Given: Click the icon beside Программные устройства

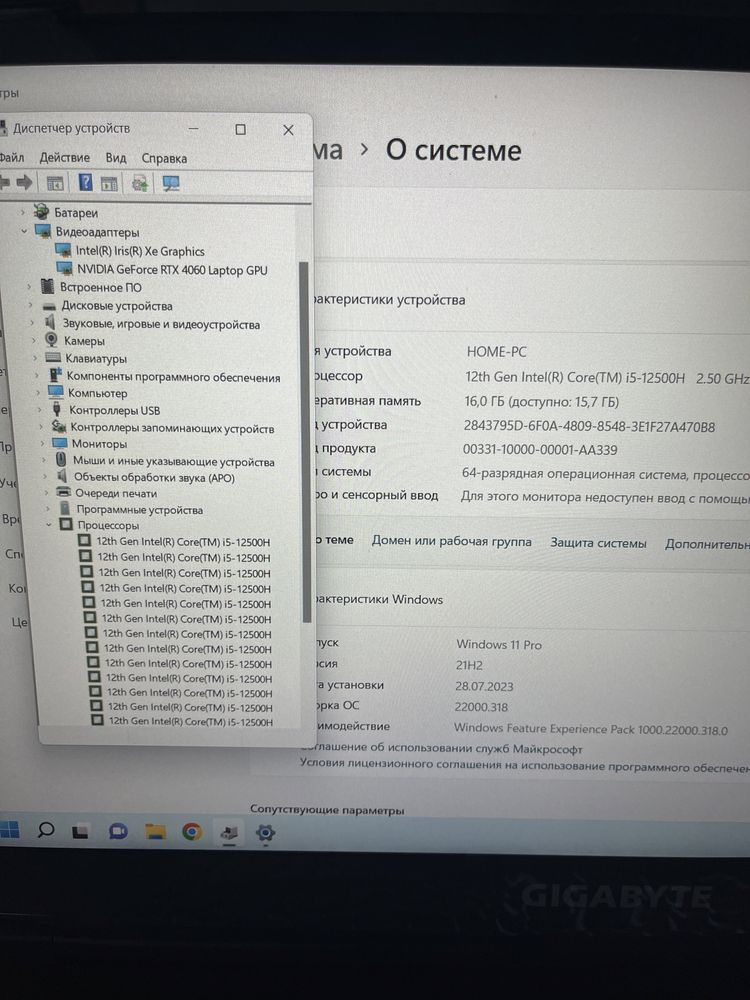Looking at the screenshot, I should coord(64,509).
